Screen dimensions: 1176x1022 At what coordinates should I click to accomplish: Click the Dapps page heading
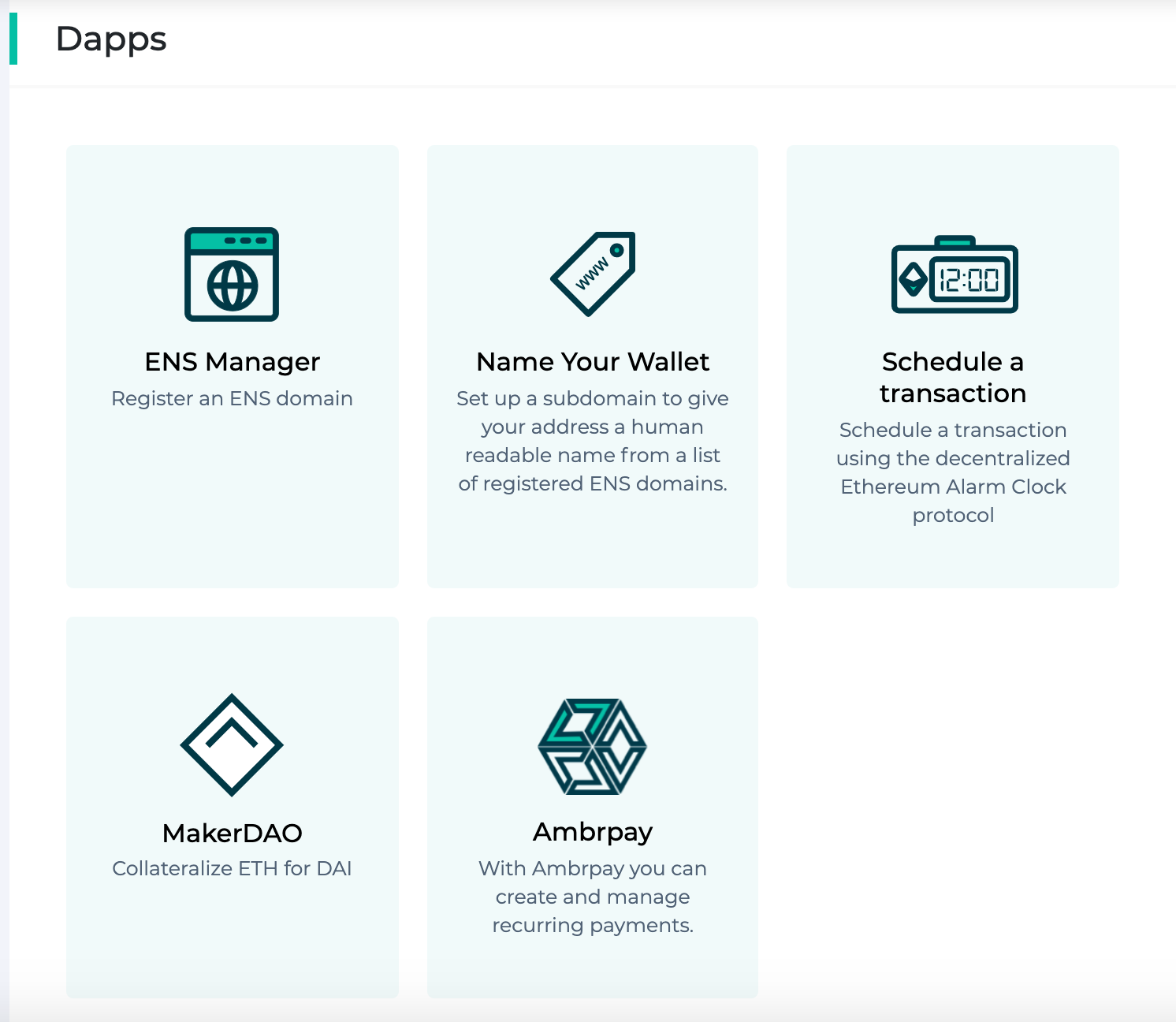click(x=111, y=39)
